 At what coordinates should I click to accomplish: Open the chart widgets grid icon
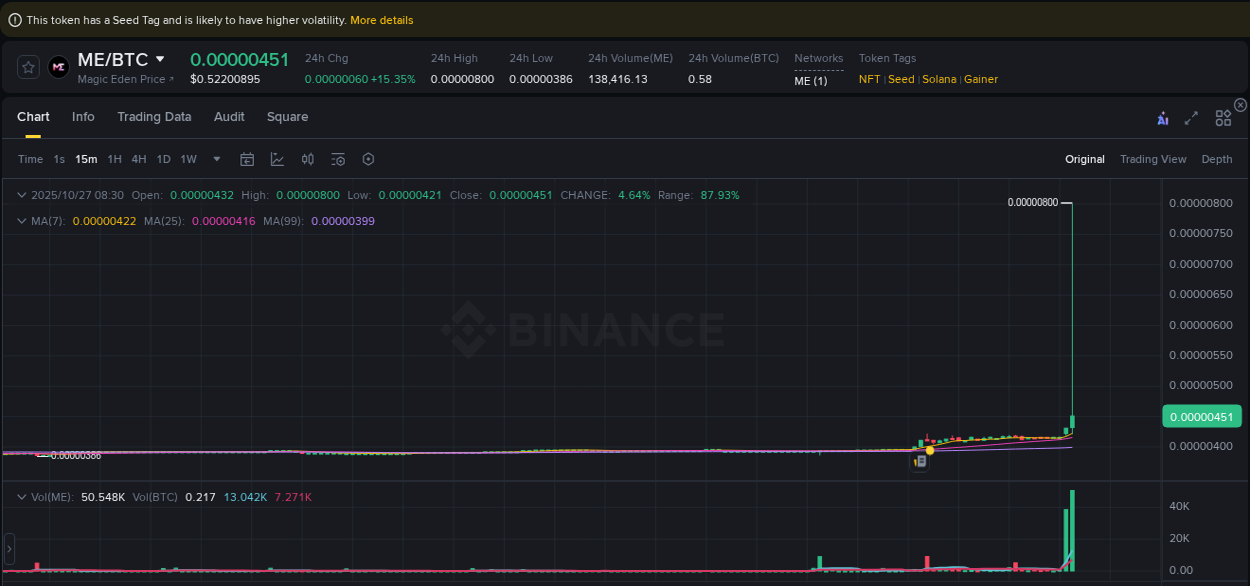click(1223, 117)
